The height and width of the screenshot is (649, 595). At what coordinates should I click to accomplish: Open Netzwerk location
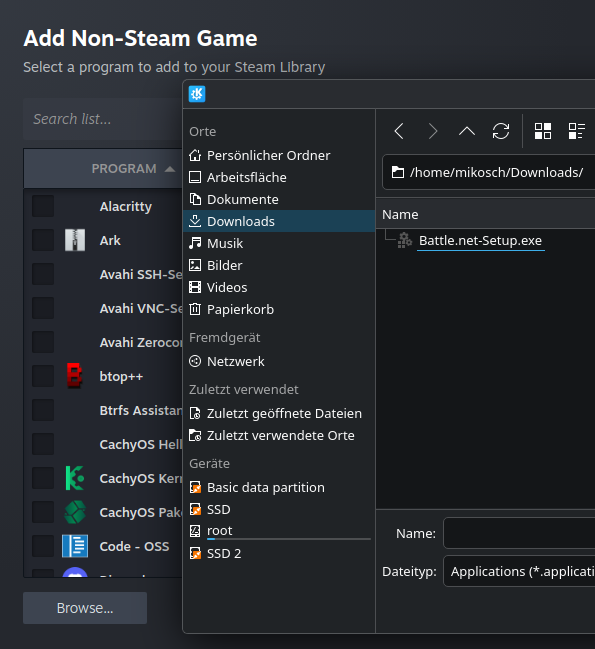(x=279, y=361)
